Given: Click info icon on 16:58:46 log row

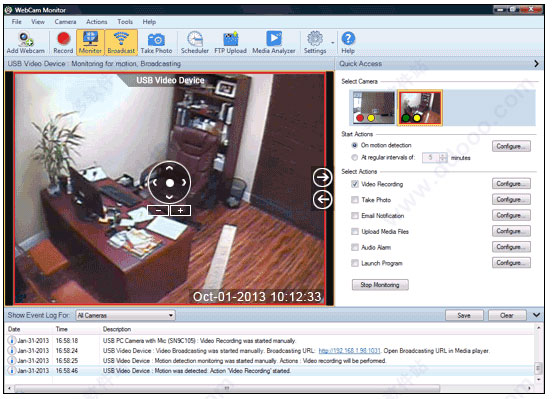Looking at the screenshot, I should 12,371.
